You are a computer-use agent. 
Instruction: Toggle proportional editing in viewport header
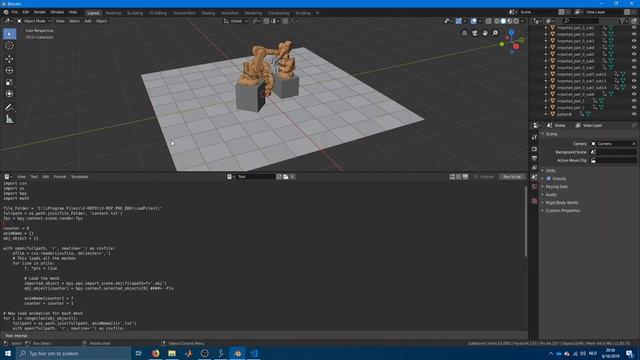coord(285,21)
